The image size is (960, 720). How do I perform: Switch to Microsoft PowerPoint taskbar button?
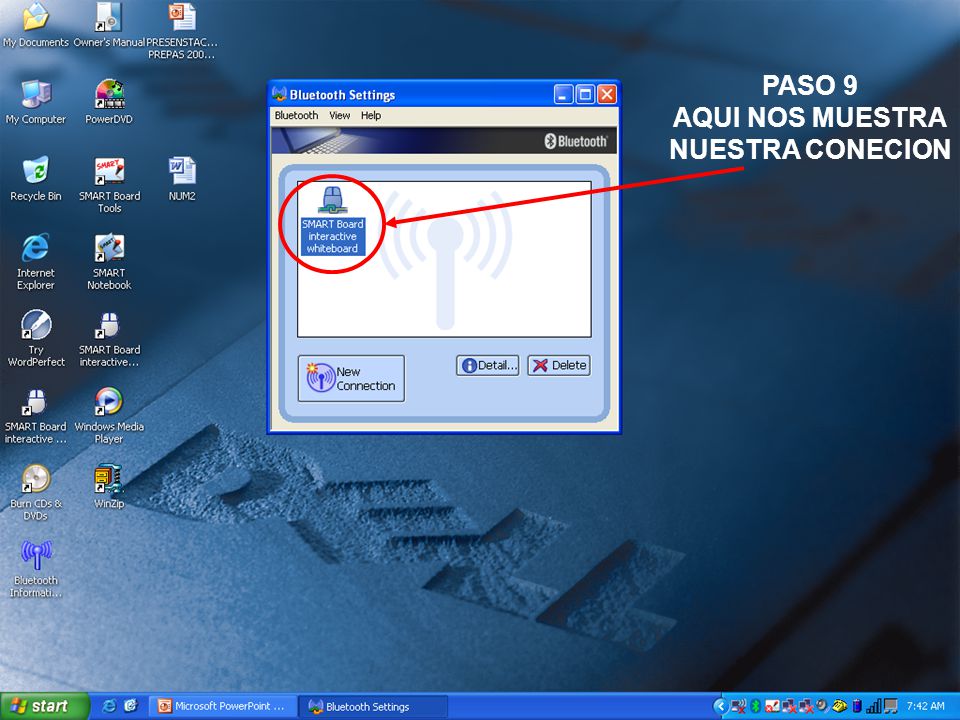[x=223, y=707]
